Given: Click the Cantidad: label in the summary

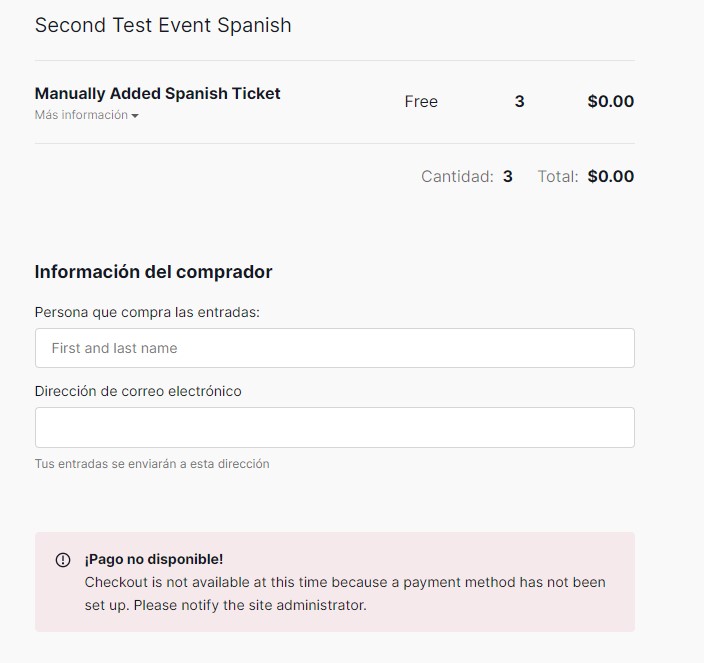Looking at the screenshot, I should (x=458, y=176).
